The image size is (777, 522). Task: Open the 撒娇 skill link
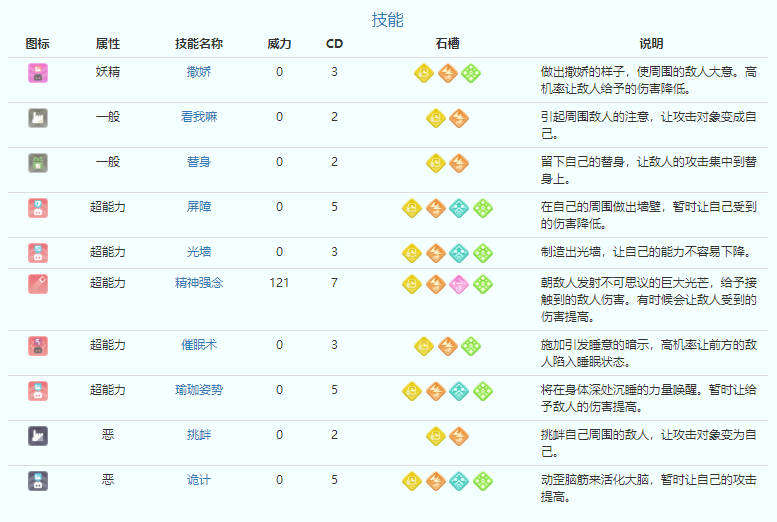pyautogui.click(x=199, y=72)
